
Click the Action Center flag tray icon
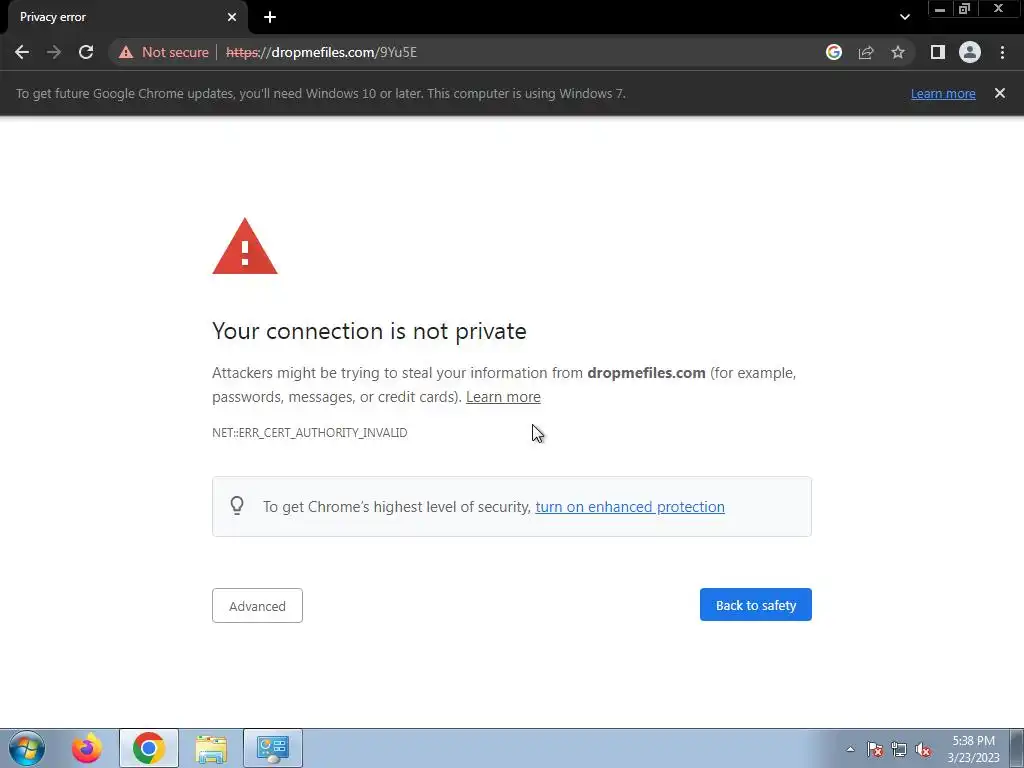point(875,749)
